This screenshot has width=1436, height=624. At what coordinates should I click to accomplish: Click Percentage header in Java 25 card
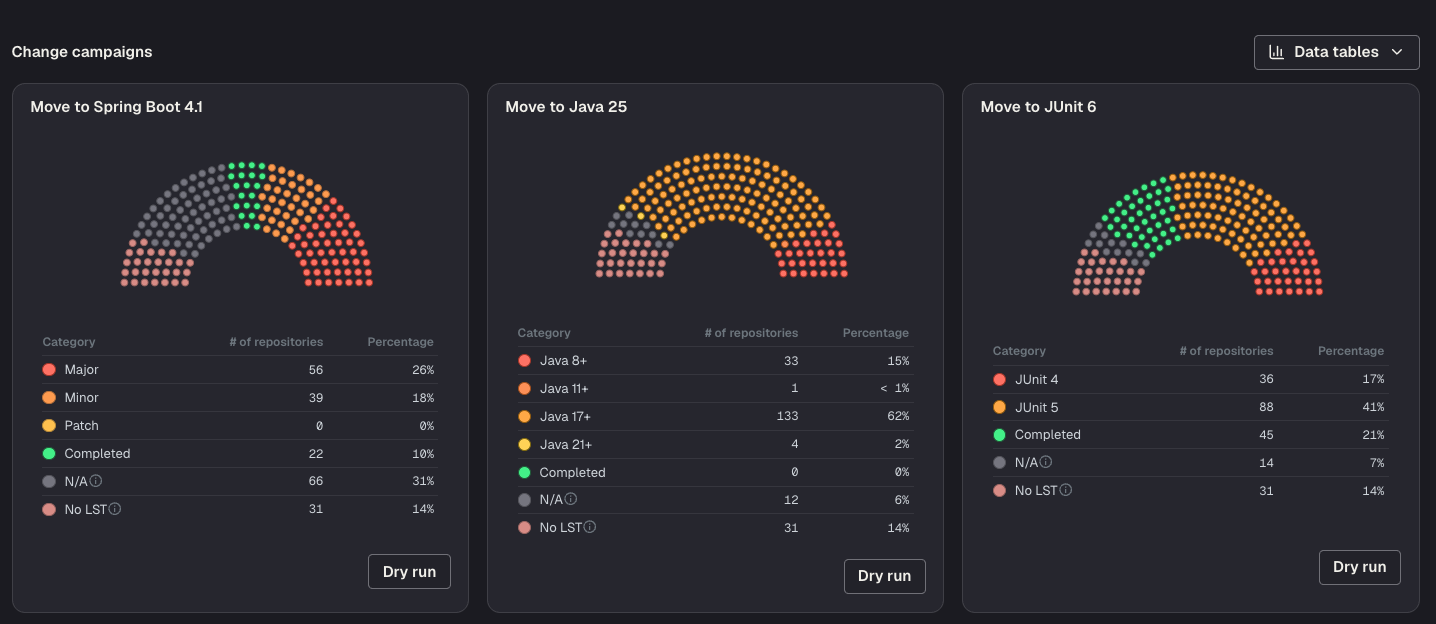click(876, 333)
